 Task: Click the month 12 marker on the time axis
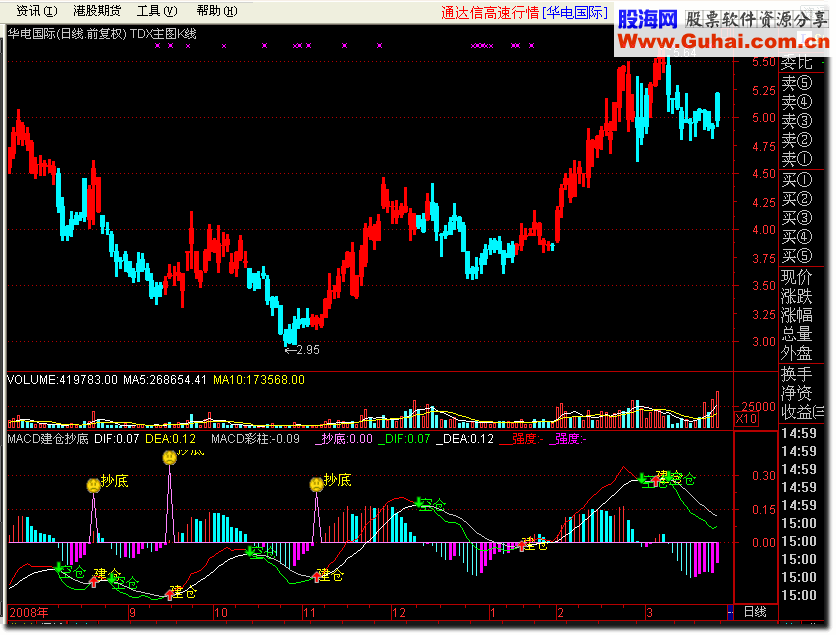(x=399, y=613)
